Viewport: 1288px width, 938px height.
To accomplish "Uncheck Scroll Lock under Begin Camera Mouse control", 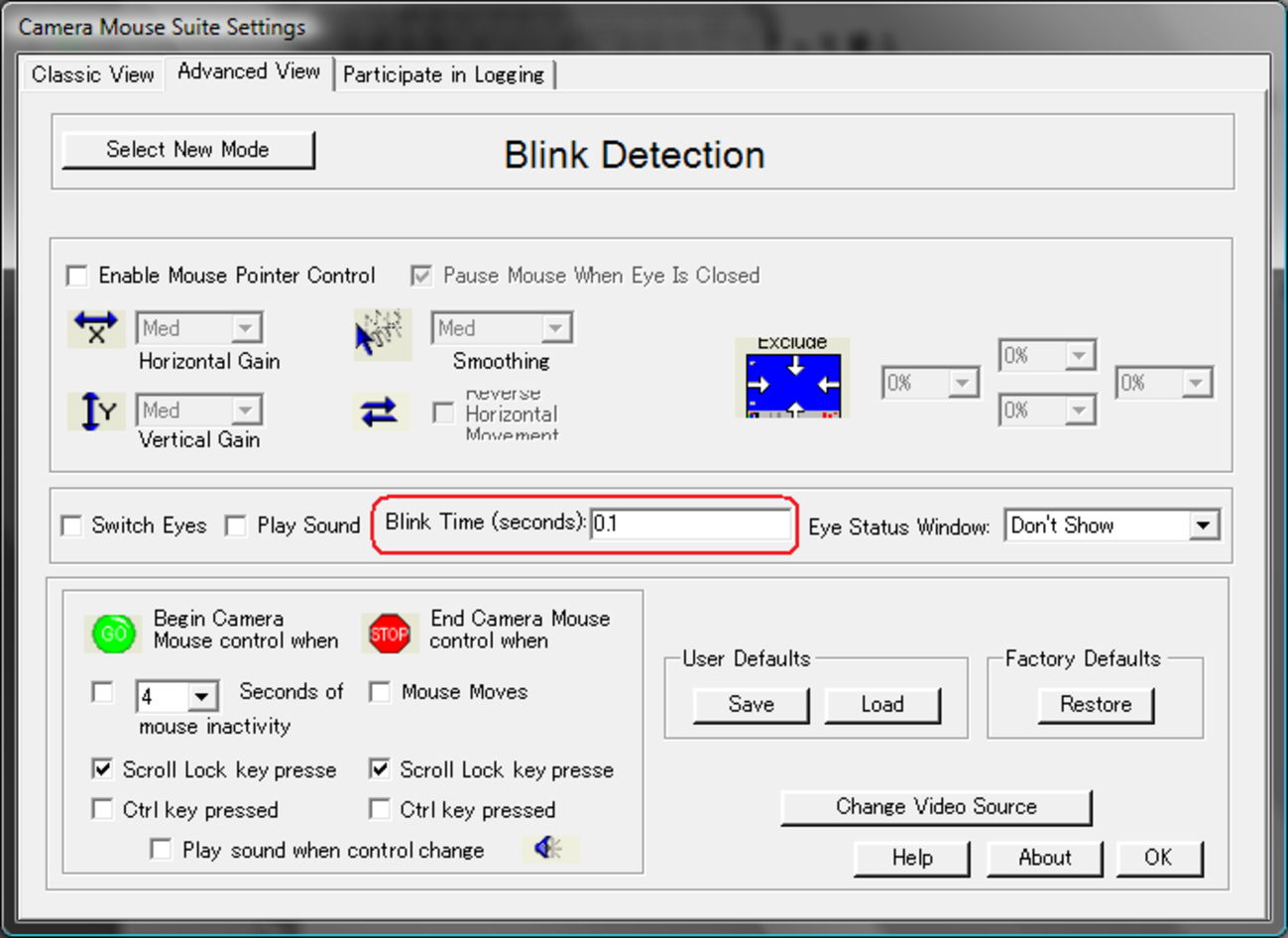I will [102, 768].
